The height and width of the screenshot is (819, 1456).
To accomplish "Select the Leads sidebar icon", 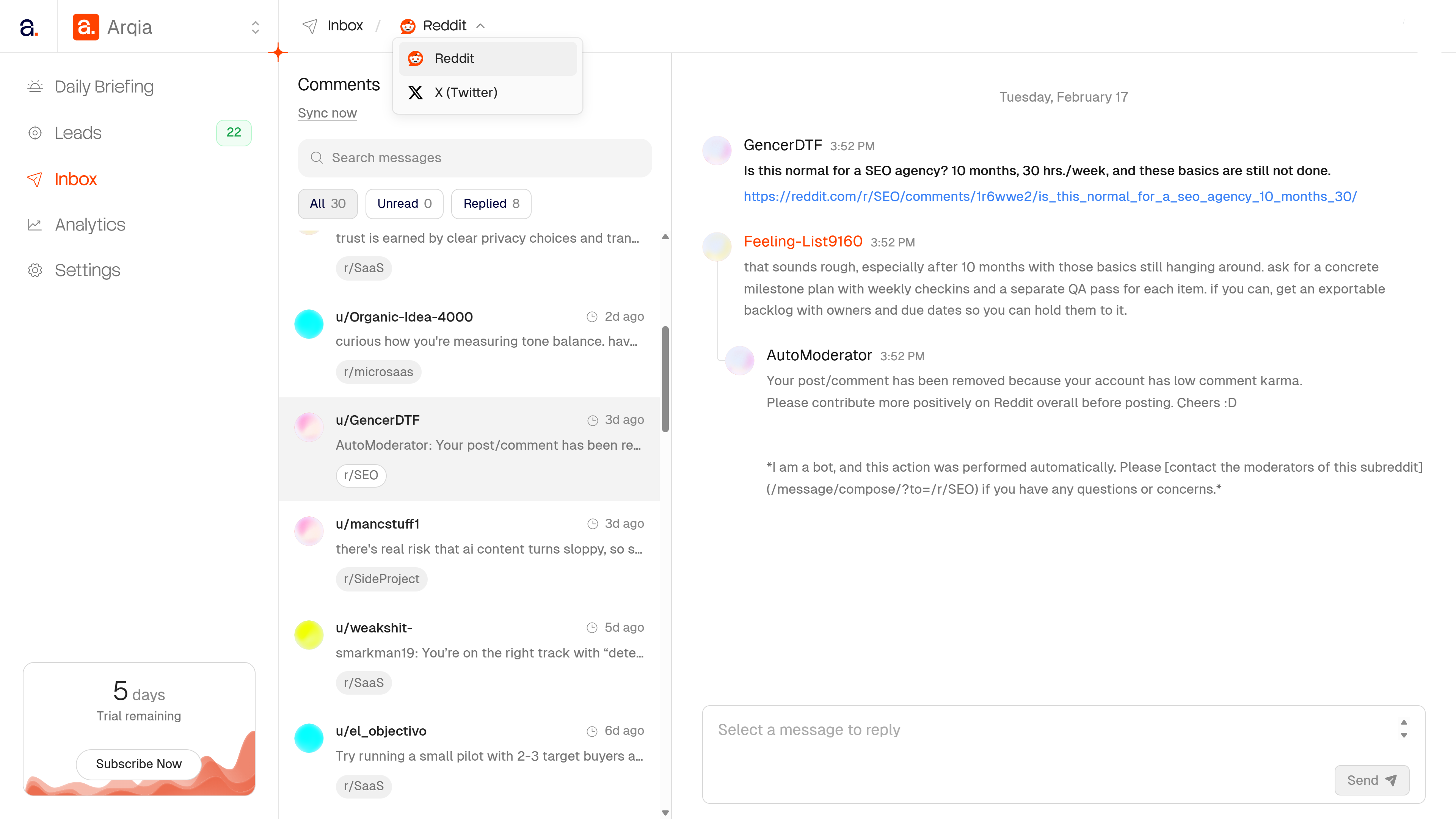I will click(35, 133).
